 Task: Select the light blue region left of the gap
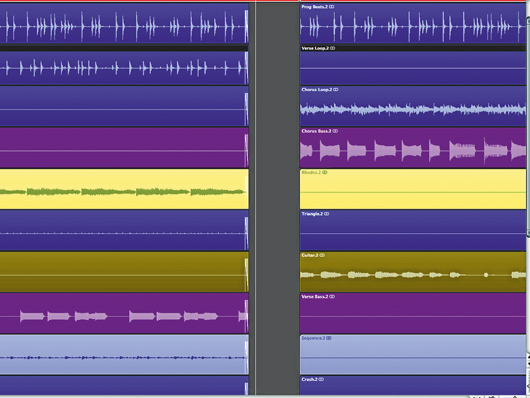point(124,354)
